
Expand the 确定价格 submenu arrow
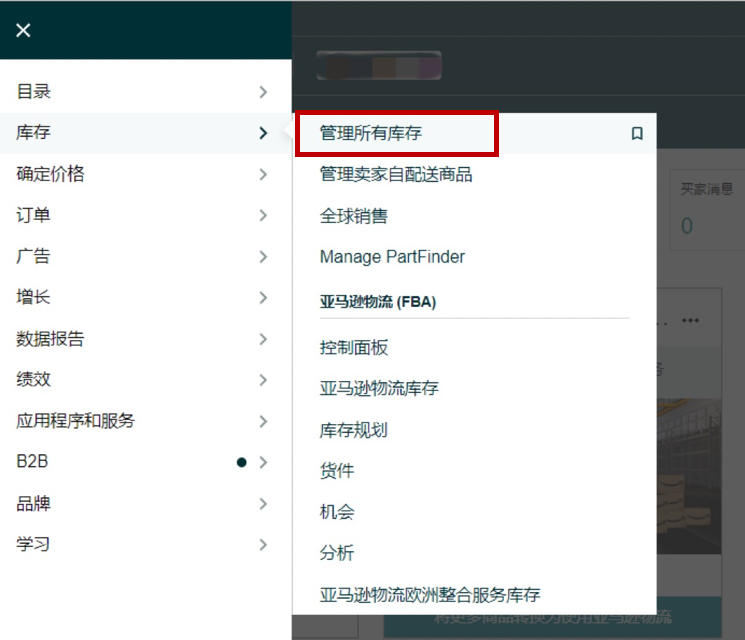point(263,174)
